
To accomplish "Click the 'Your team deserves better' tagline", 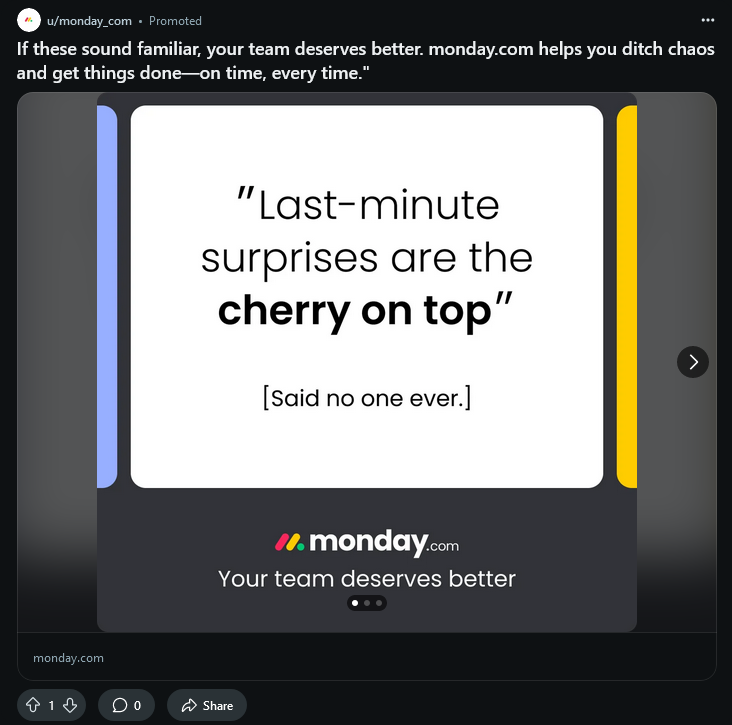I will [x=366, y=578].
